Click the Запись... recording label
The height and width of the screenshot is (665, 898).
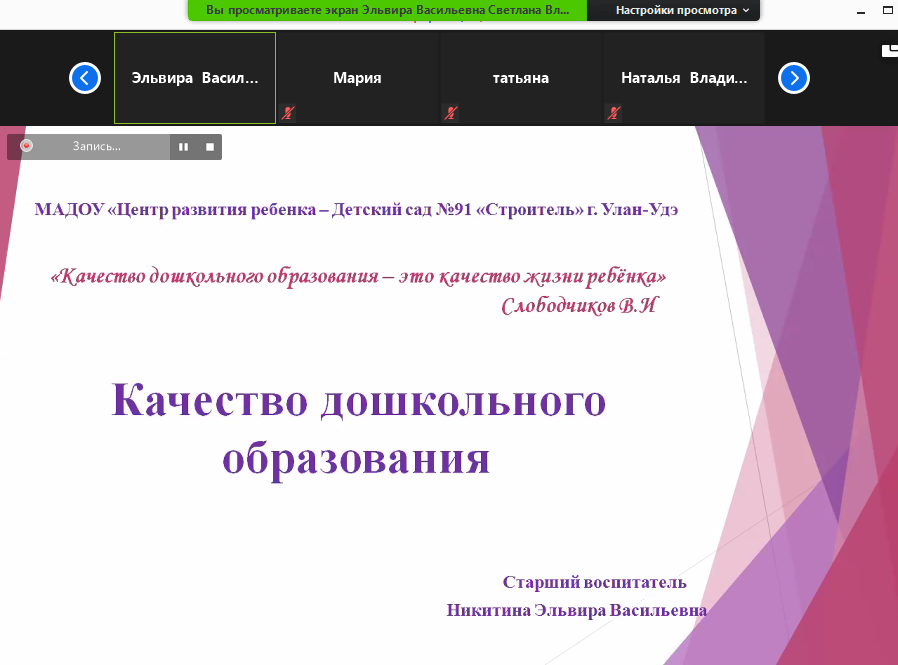click(x=96, y=147)
